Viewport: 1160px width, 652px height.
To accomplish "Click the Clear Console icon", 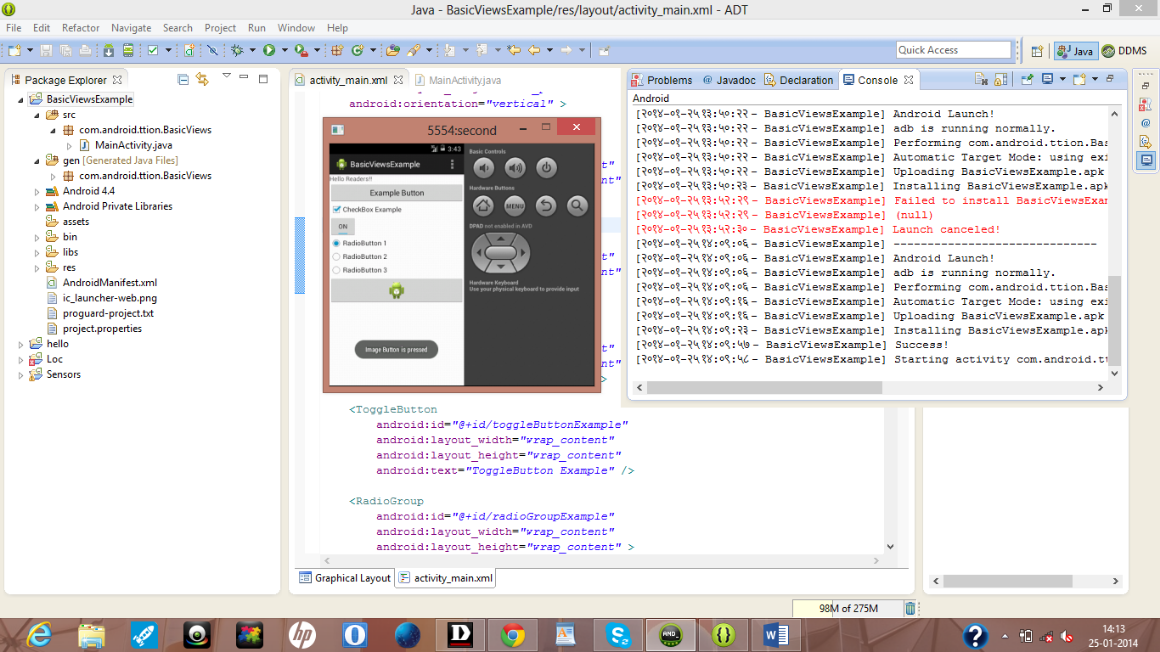I will (982, 79).
